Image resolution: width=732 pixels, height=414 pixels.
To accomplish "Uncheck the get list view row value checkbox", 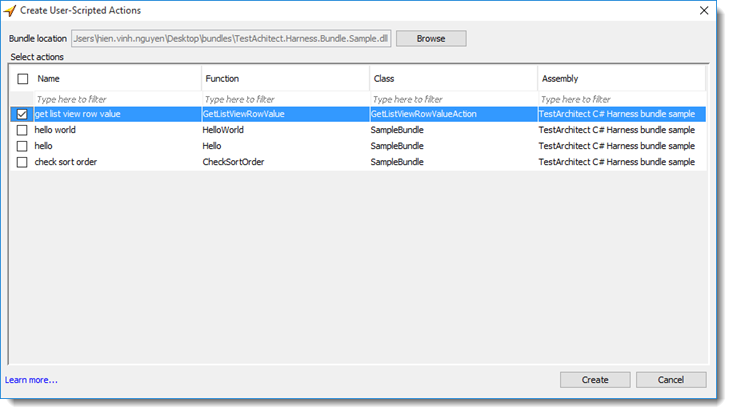I will click(x=22, y=114).
